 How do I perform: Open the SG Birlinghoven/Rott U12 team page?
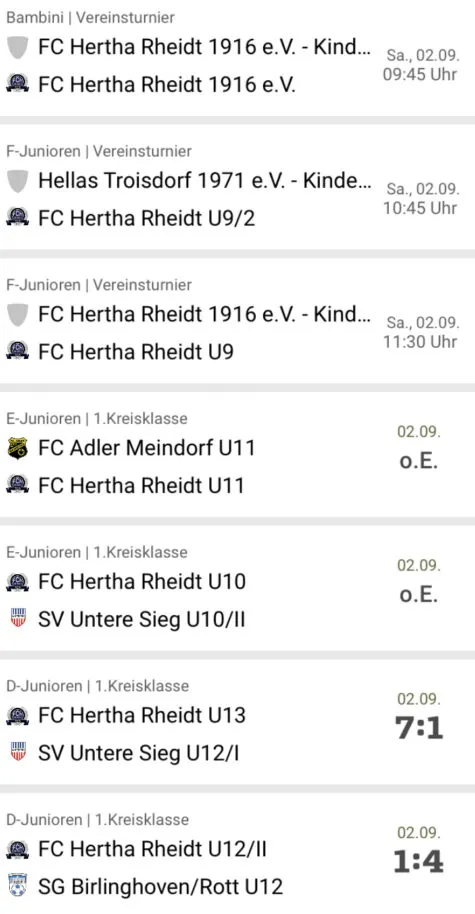[x=160, y=887]
